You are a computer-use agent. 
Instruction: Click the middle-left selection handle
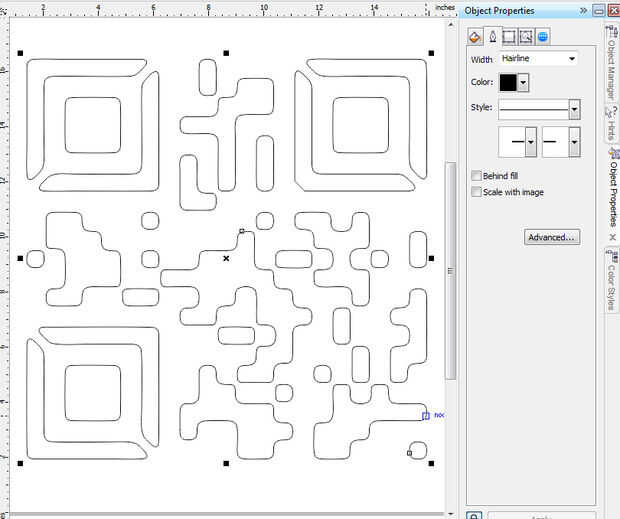pos(21,258)
